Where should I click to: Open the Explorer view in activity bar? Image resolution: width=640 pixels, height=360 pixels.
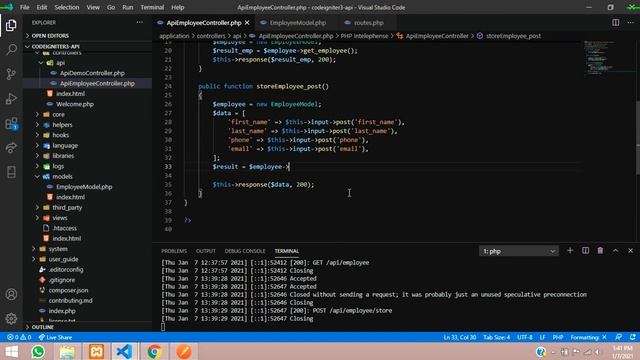11,25
